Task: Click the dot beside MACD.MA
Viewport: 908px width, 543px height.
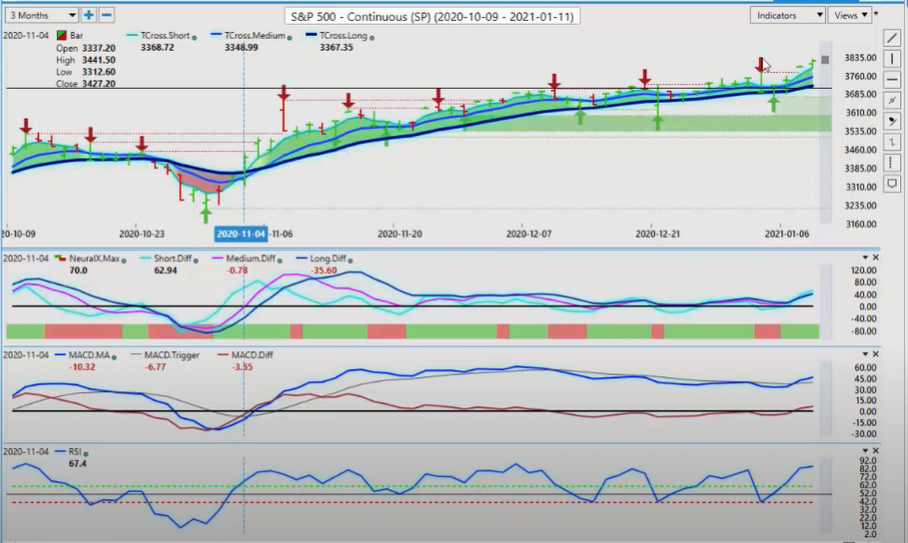Action: tap(114, 357)
